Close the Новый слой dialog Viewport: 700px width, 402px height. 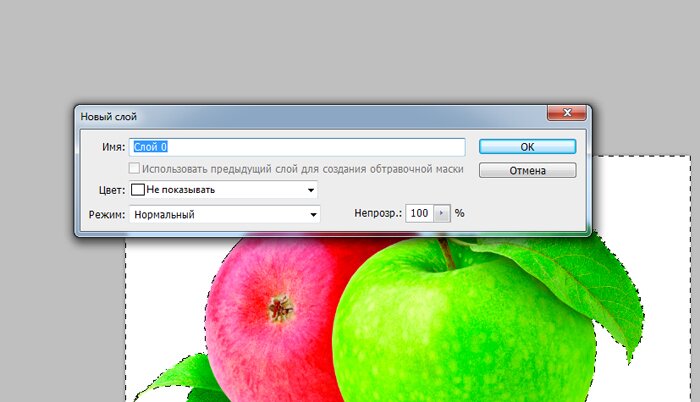[567, 113]
